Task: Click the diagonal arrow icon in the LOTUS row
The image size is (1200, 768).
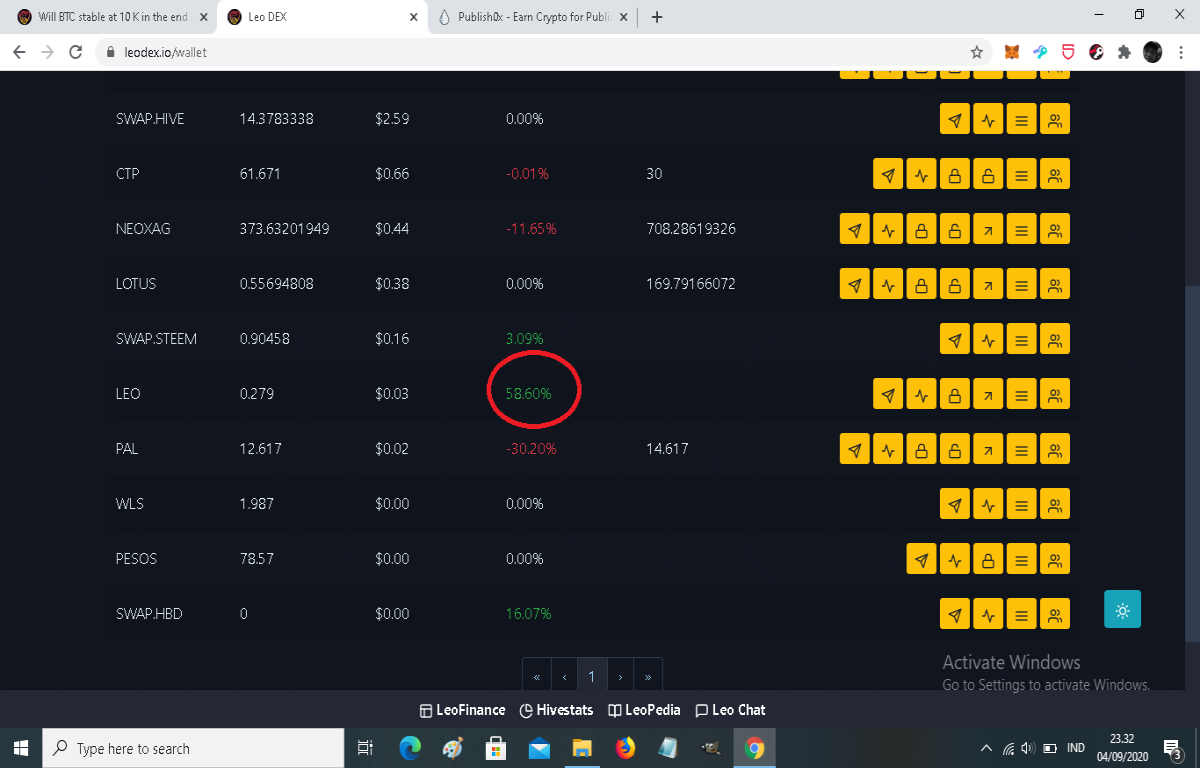Action: [x=988, y=284]
